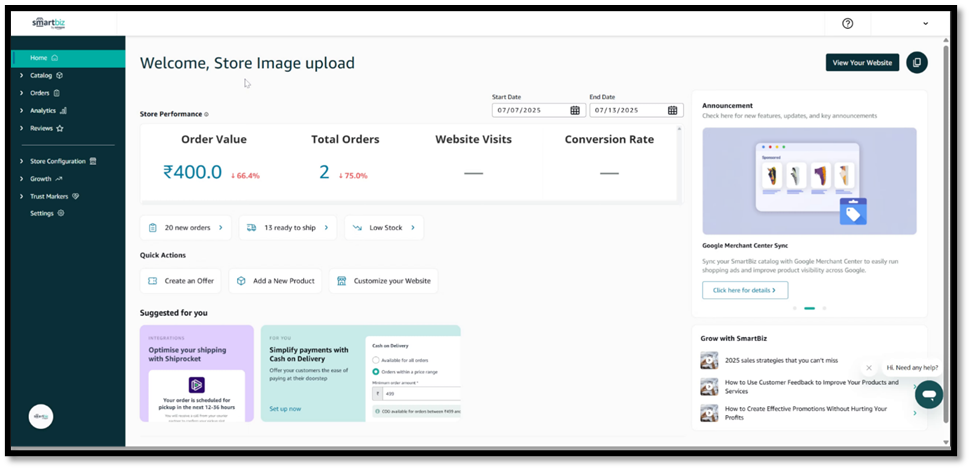
Task: Click the minimum order amount field
Action: click(420, 393)
